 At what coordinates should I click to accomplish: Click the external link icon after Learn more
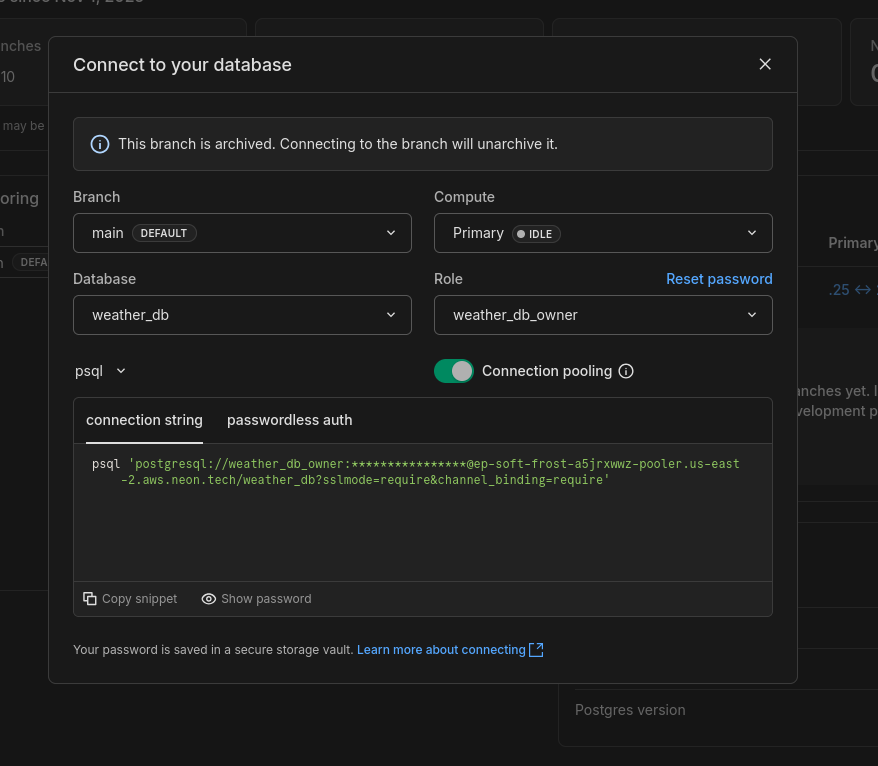[536, 650]
